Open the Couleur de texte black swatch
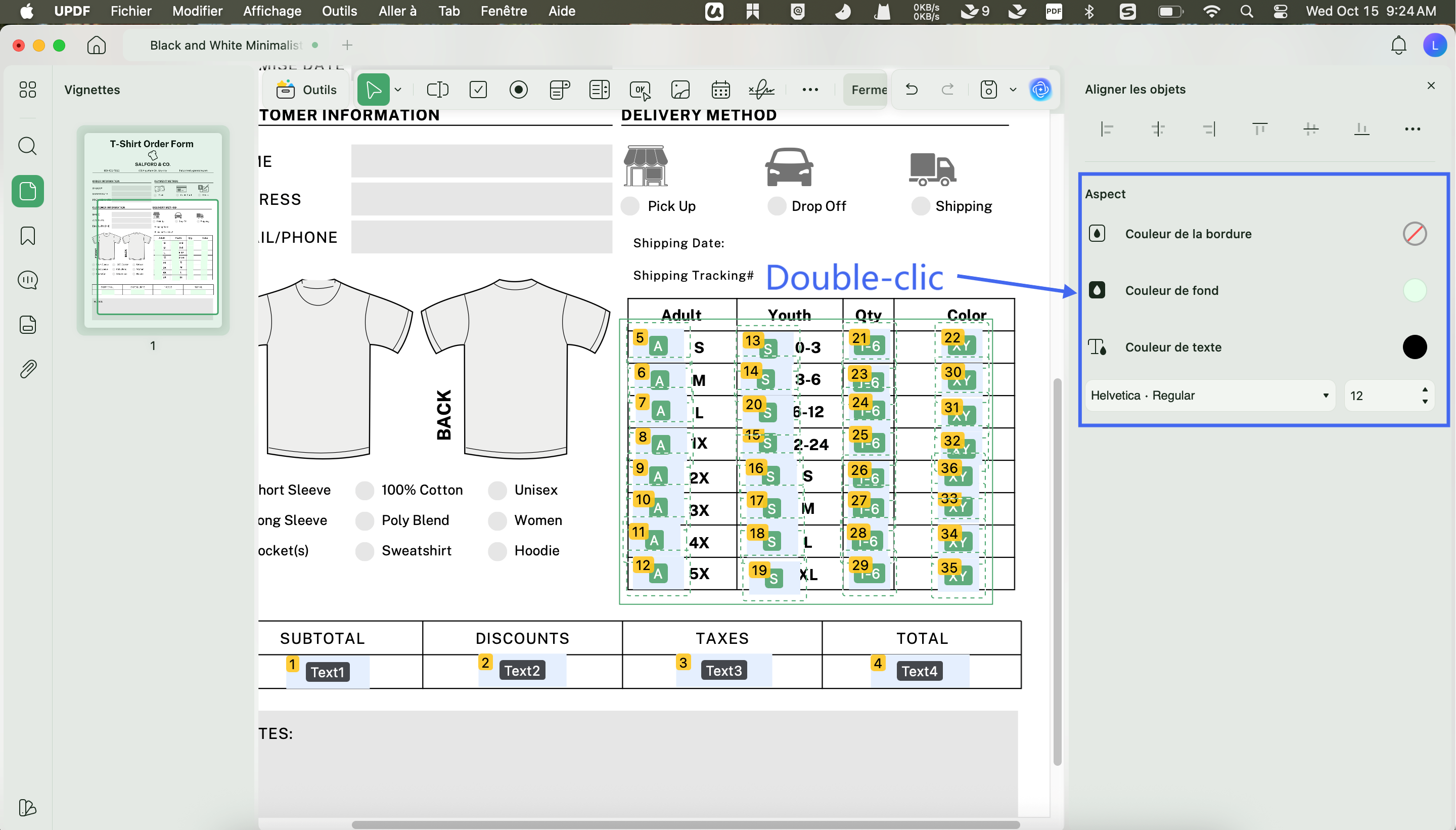The height and width of the screenshot is (830, 1456). (x=1414, y=347)
